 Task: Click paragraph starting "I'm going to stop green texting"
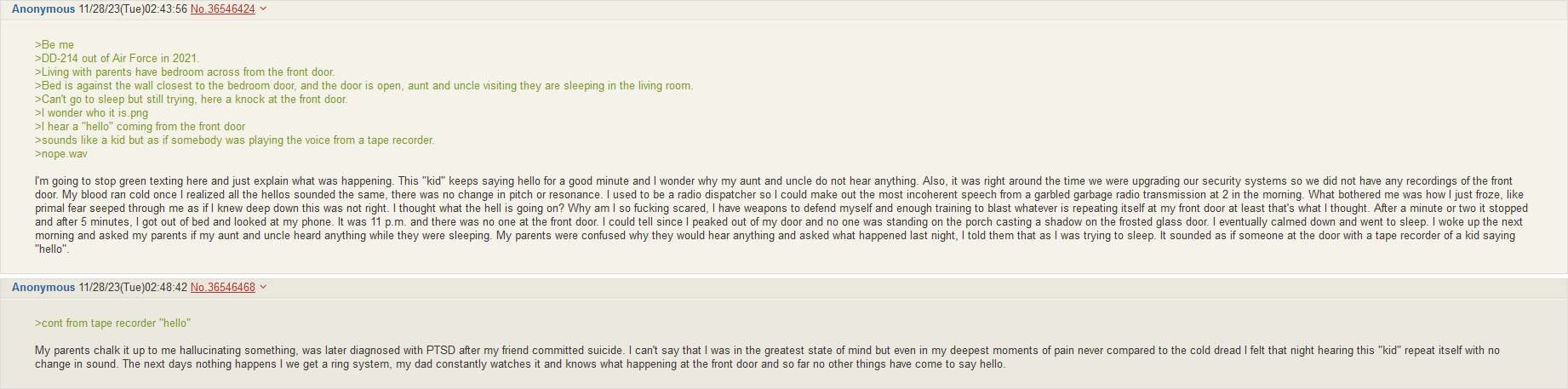point(781,215)
